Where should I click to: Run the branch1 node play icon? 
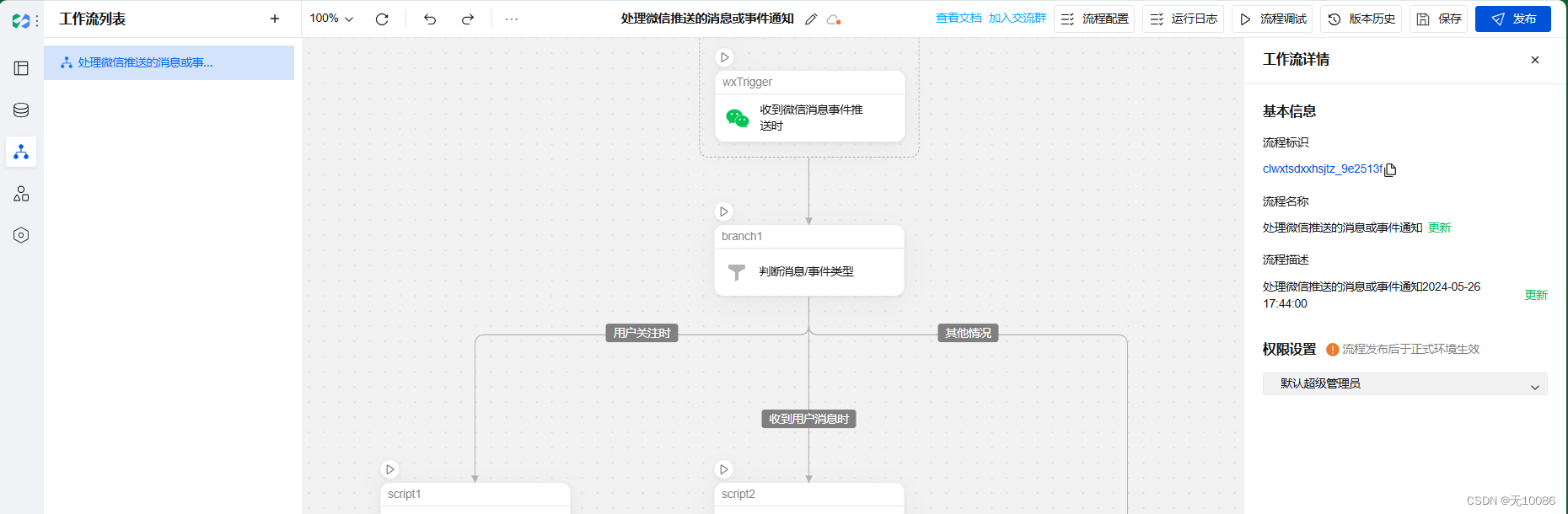pyautogui.click(x=723, y=211)
